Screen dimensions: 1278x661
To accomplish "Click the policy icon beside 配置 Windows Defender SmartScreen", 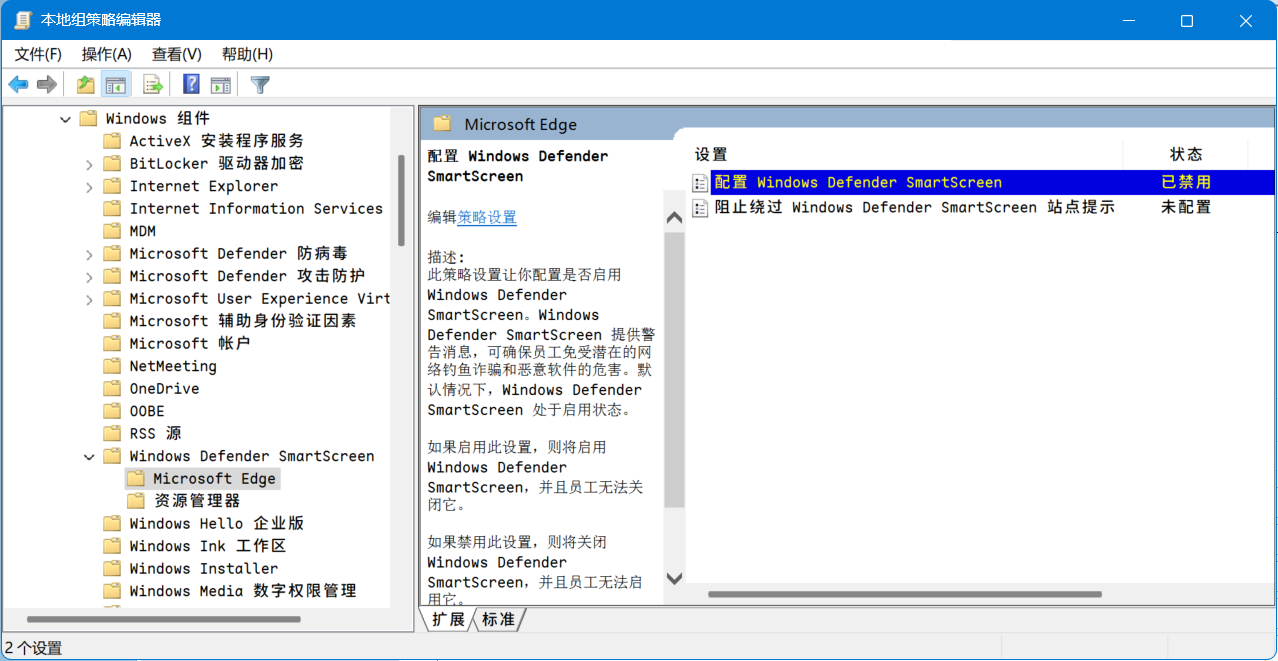I will coord(701,182).
